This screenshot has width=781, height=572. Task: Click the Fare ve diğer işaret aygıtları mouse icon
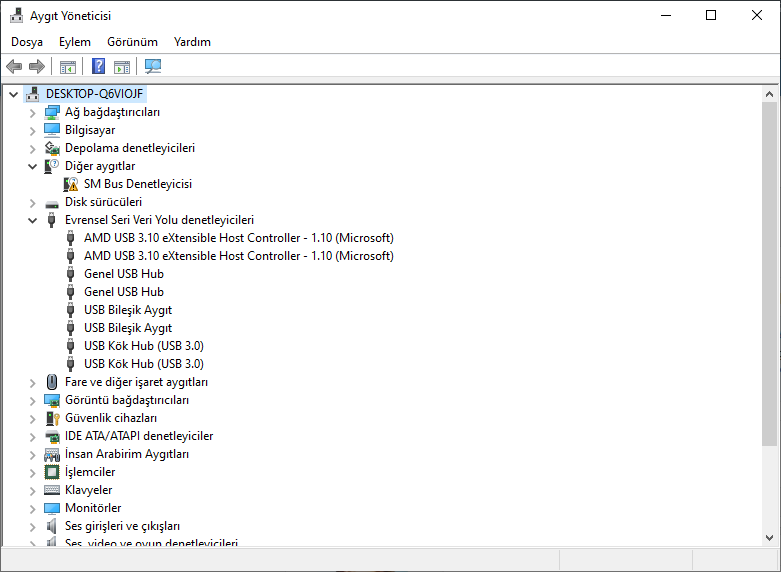(52, 382)
